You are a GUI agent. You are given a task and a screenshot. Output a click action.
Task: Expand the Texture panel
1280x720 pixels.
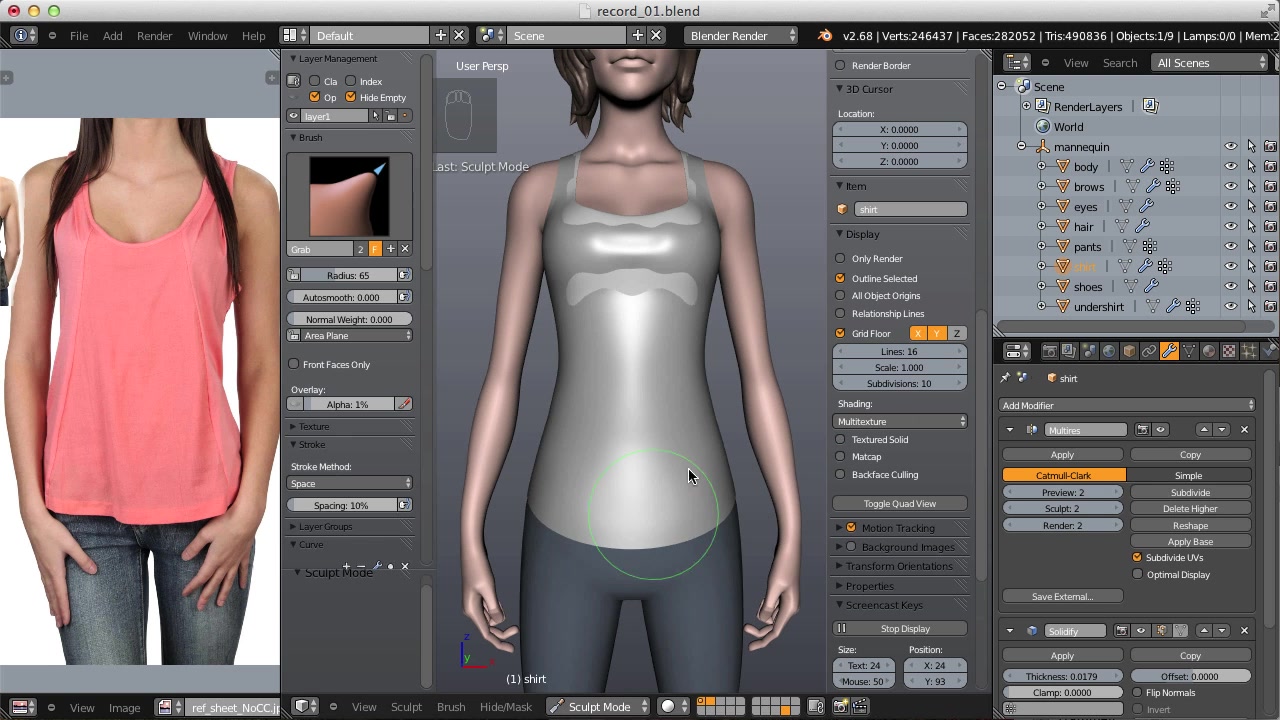click(314, 427)
